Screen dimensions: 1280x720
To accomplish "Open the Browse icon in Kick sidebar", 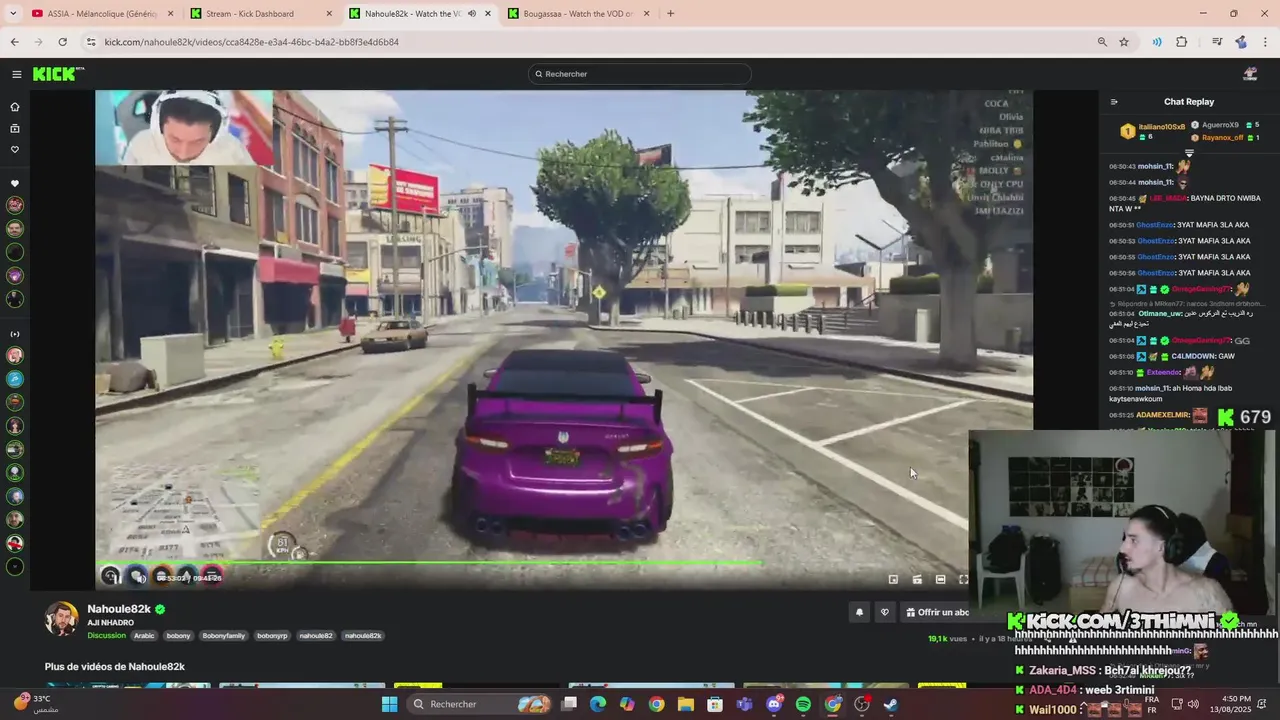I will pyautogui.click(x=15, y=128).
